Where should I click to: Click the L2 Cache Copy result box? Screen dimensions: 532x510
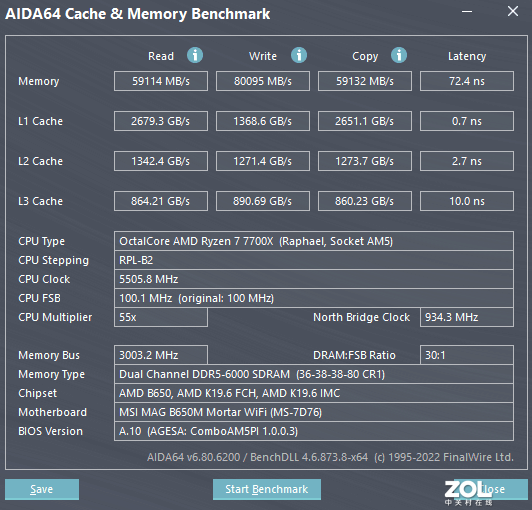click(x=365, y=161)
